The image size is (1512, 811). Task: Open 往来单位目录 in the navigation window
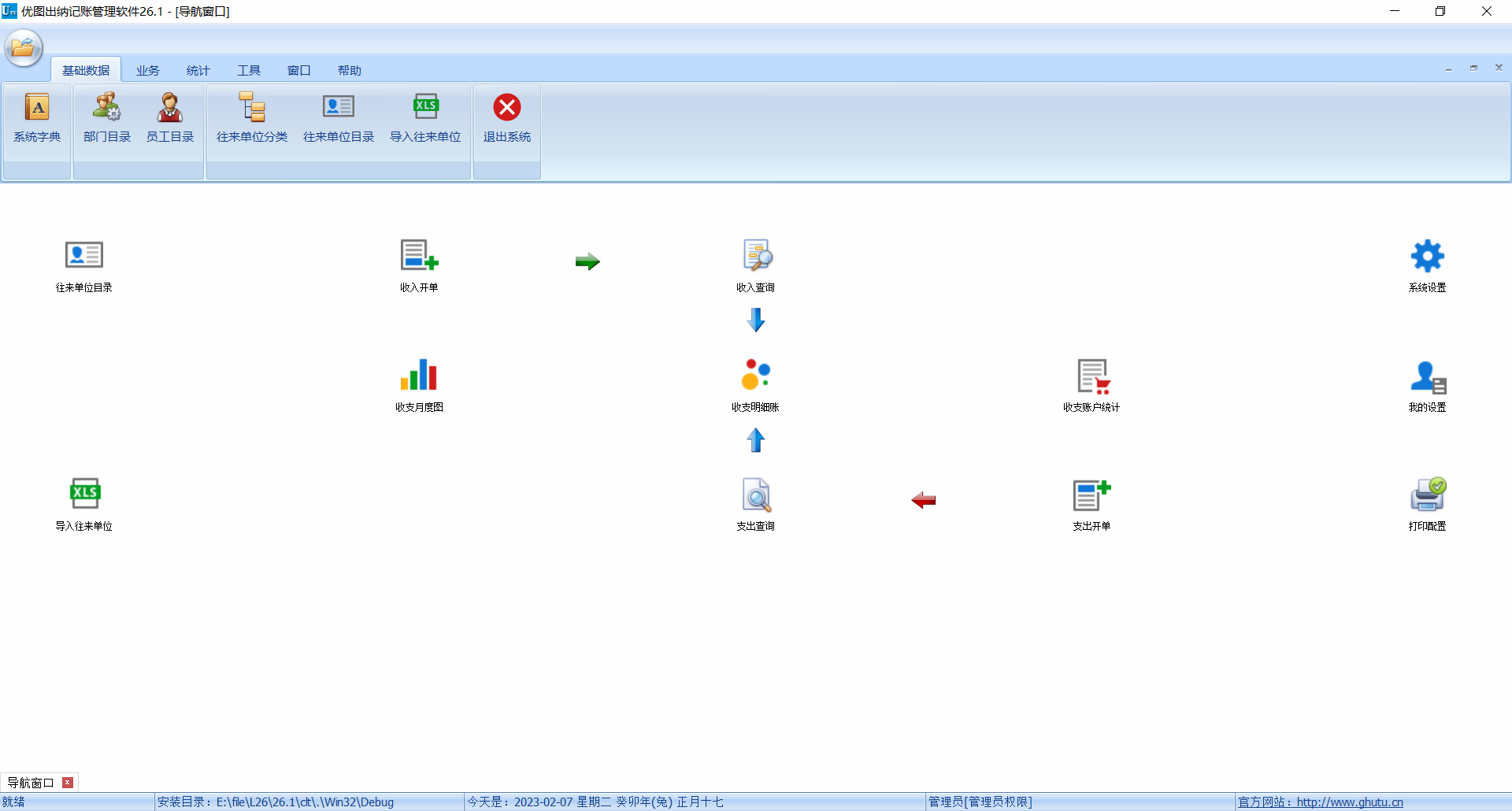tap(84, 266)
